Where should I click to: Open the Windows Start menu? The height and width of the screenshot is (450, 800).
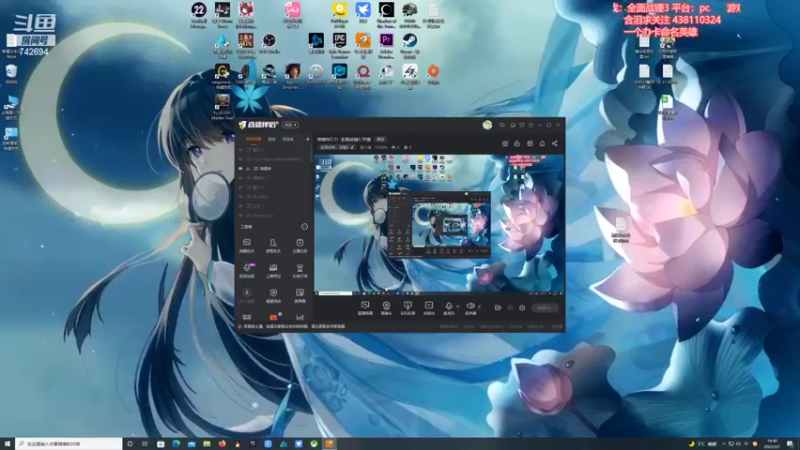pos(7,444)
